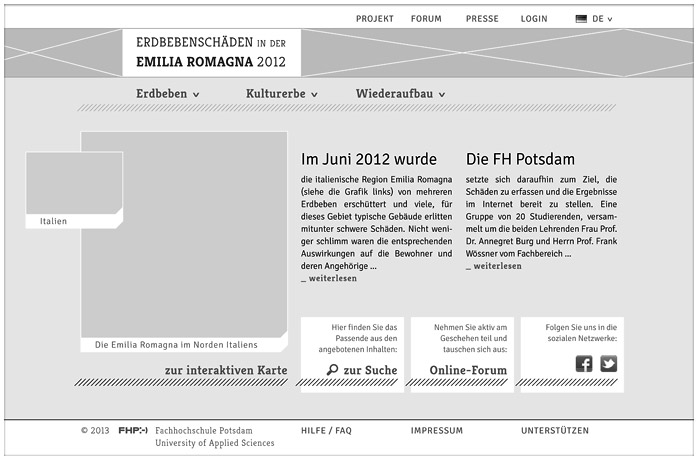The image size is (698, 460).
Task: Go to zur interaktiven Karte
Action: coord(226,370)
